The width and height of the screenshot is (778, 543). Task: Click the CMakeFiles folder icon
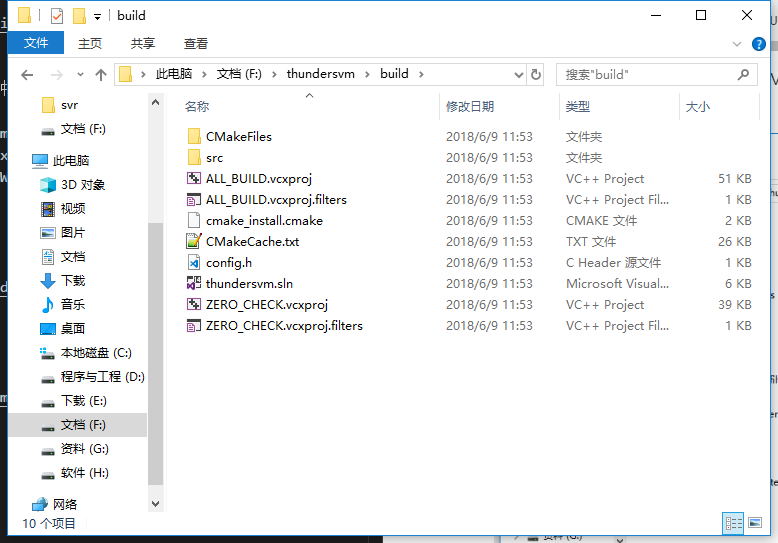point(194,137)
